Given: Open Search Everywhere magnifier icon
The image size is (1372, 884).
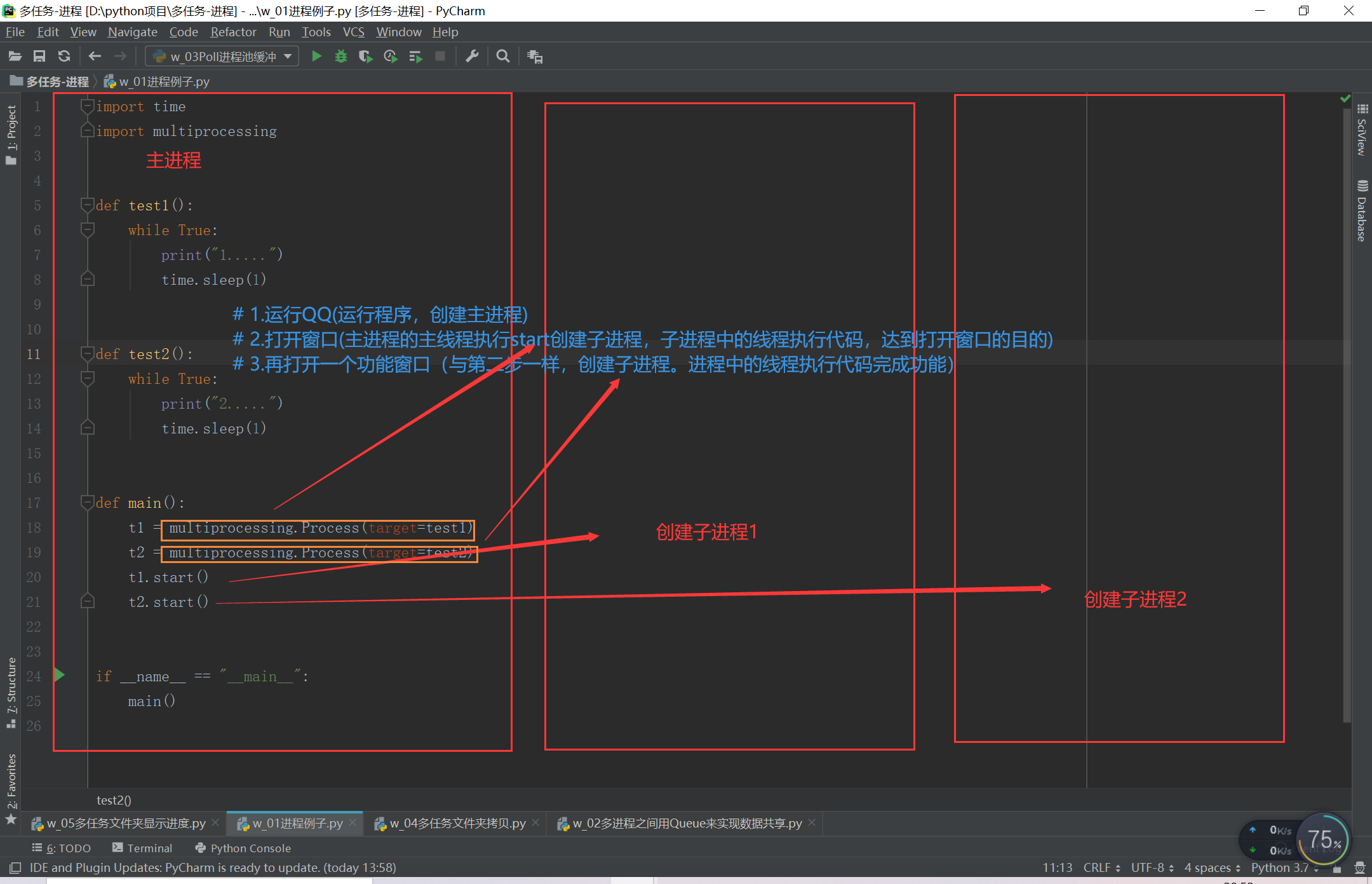Looking at the screenshot, I should pyautogui.click(x=502, y=57).
